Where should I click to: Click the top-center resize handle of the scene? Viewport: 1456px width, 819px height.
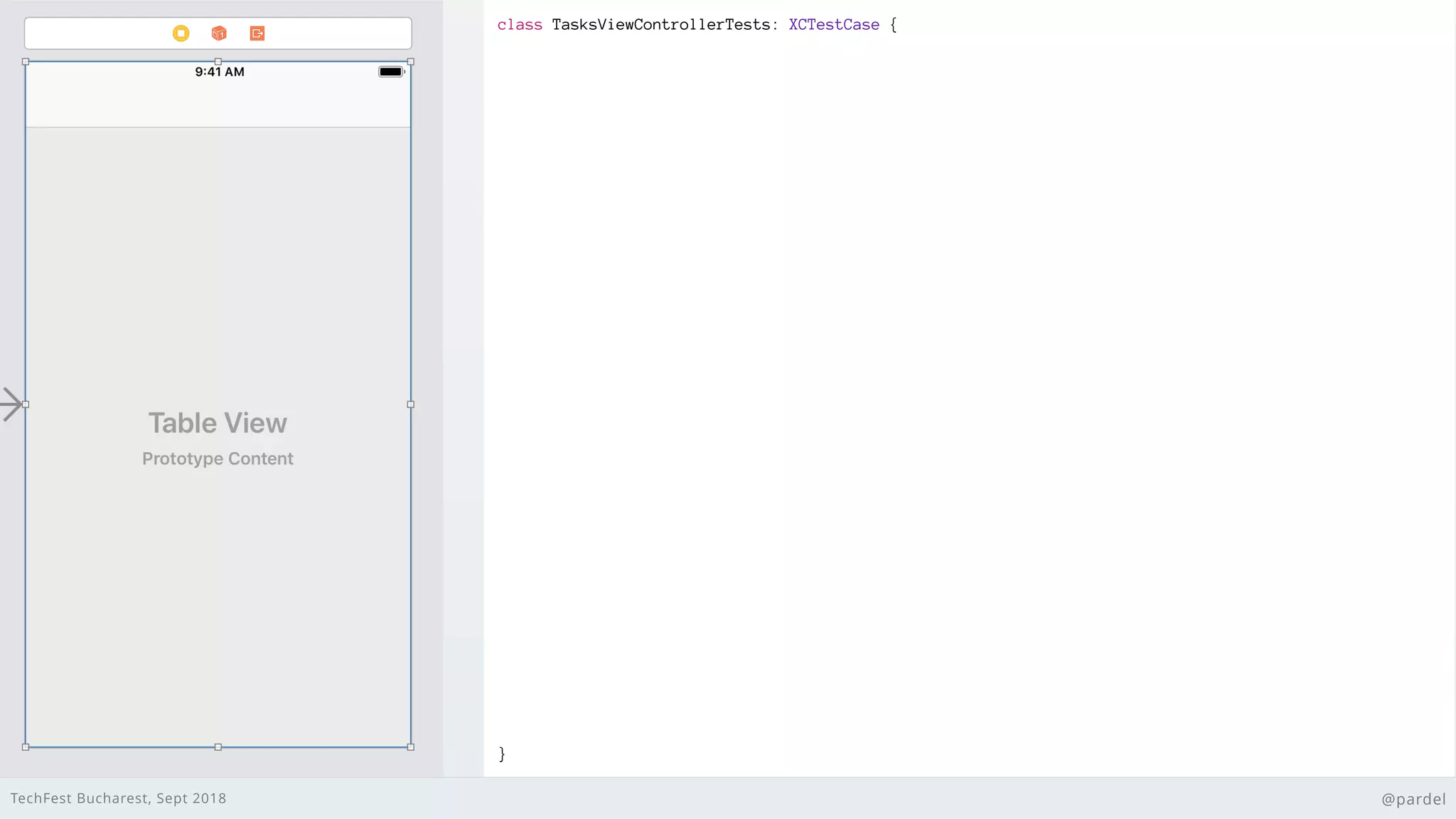tap(218, 62)
